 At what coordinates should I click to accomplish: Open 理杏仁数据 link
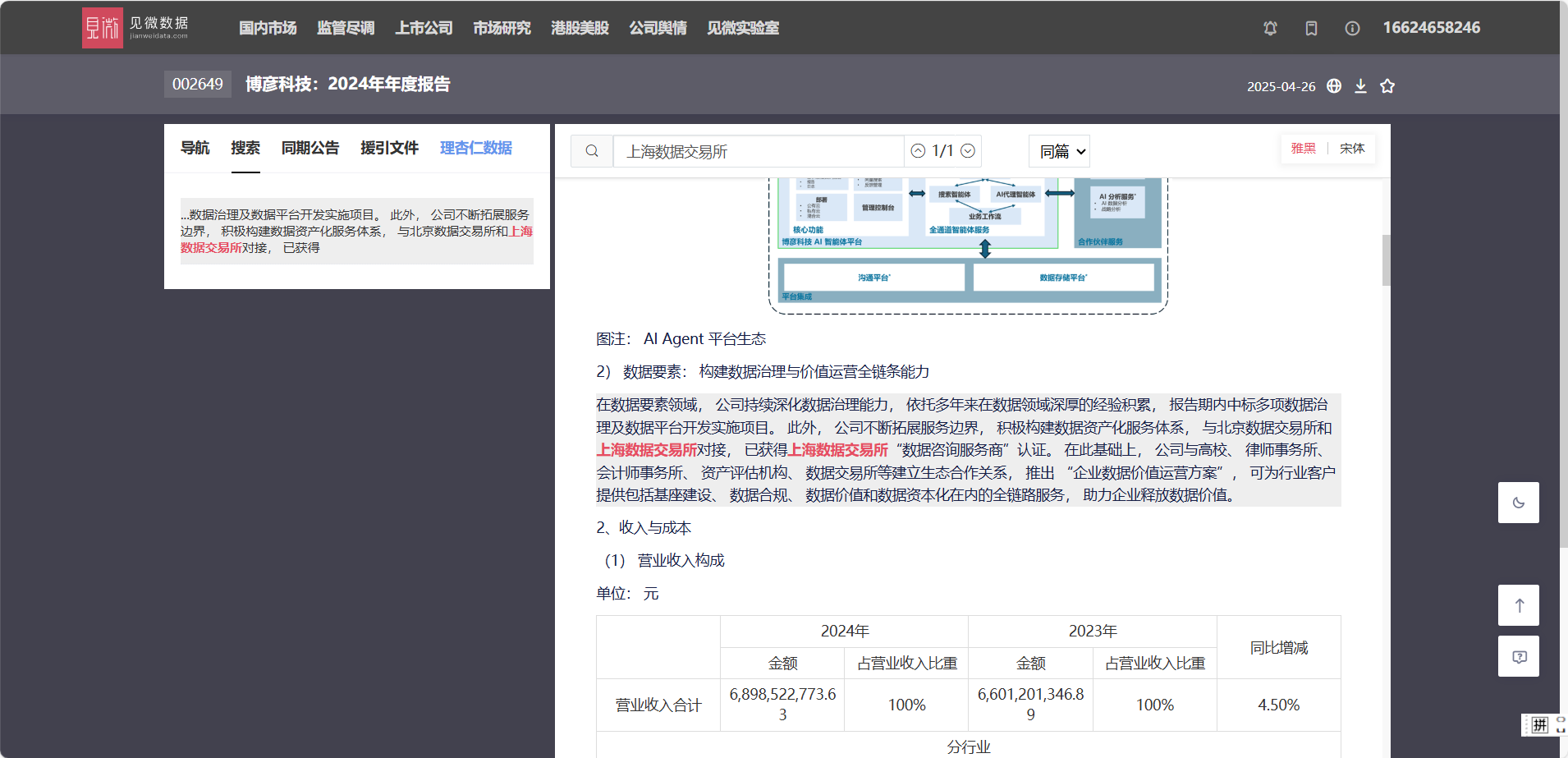click(x=475, y=148)
